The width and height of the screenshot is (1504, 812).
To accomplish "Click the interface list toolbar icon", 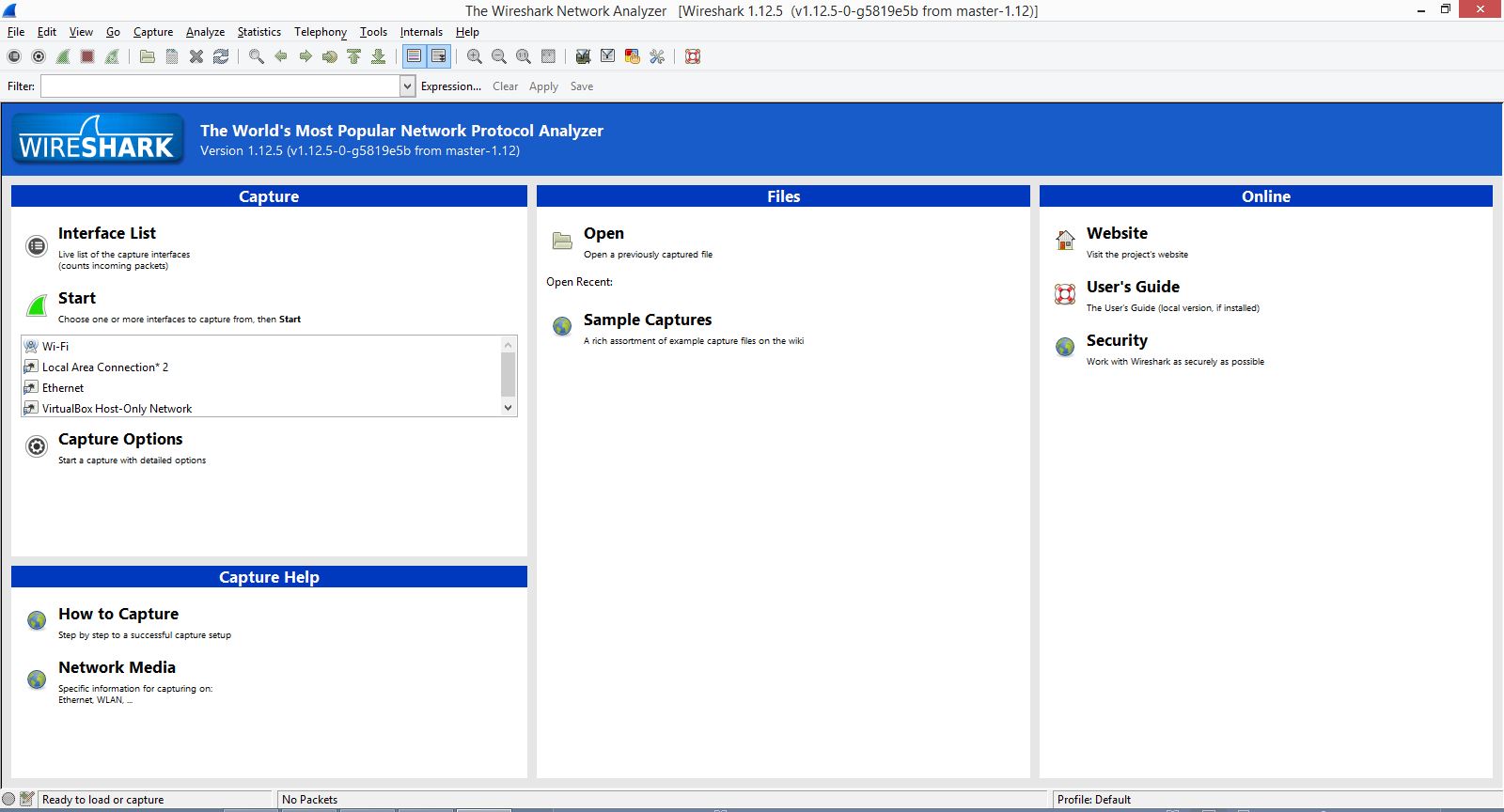I will point(14,56).
